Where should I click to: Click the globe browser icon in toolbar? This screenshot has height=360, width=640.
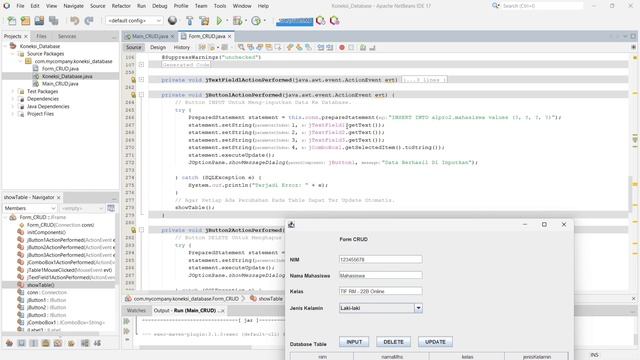pyautogui.click(x=172, y=20)
